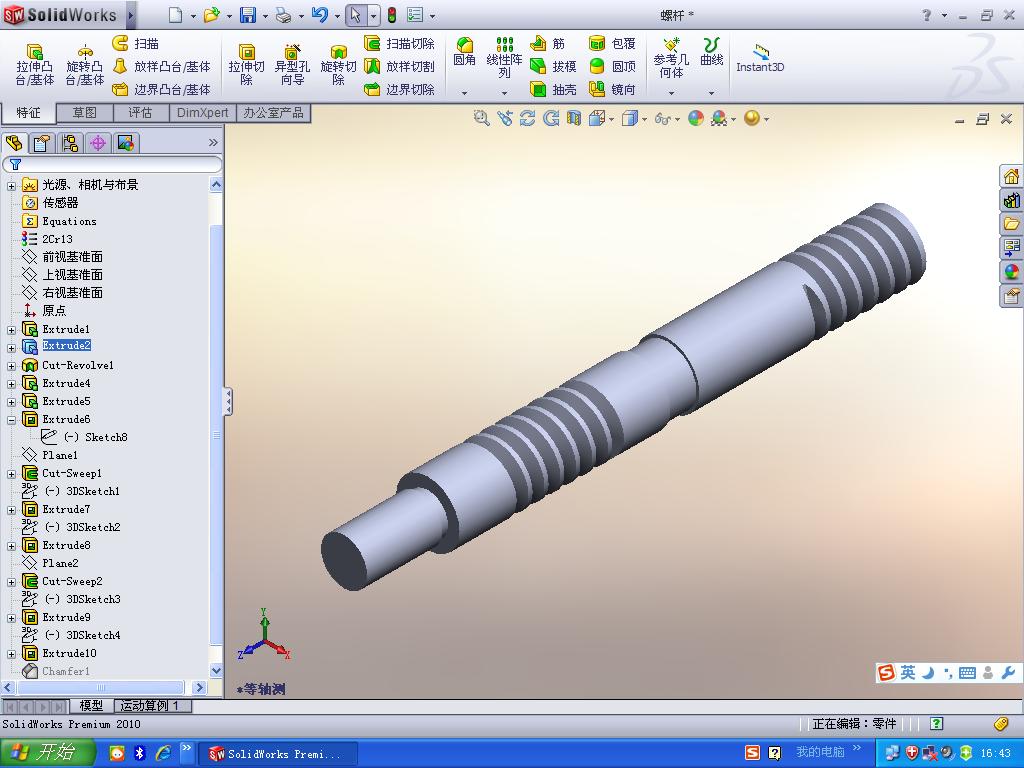
Task: Choose the Swept Boss (扫描) tool
Action: point(136,43)
